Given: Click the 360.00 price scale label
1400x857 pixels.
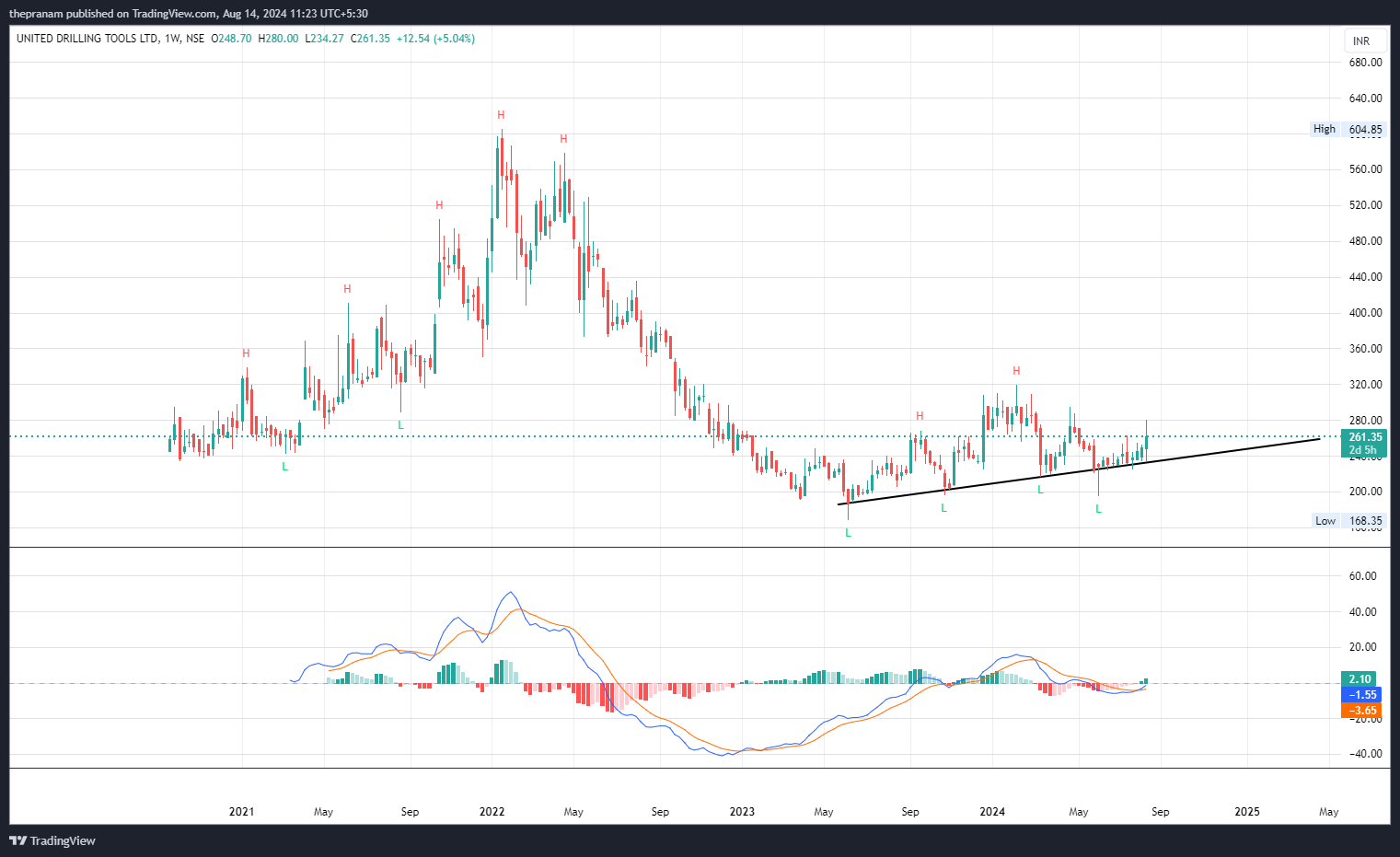Looking at the screenshot, I should click(1365, 349).
